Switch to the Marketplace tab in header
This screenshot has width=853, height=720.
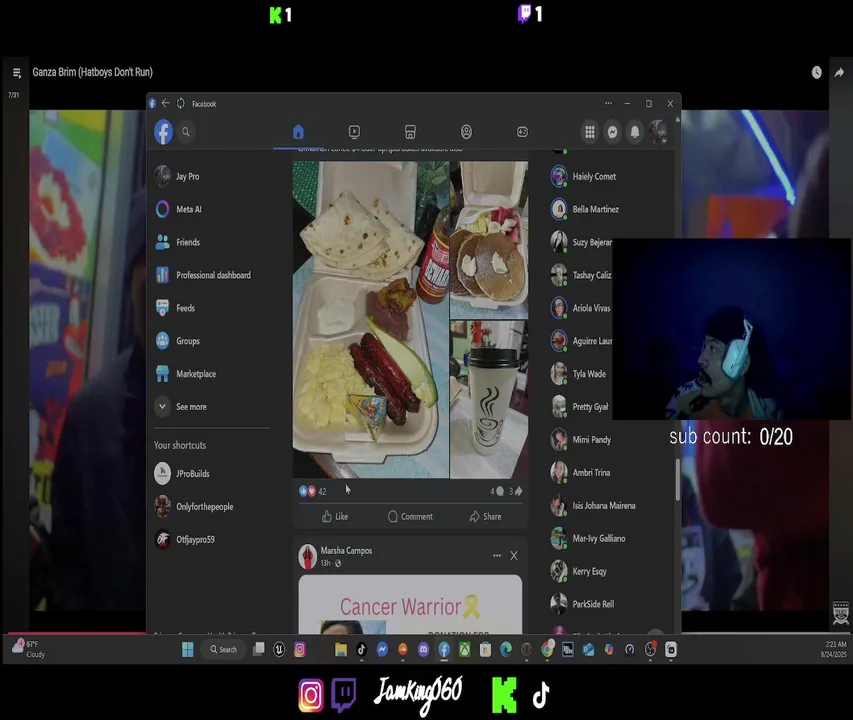[x=410, y=132]
